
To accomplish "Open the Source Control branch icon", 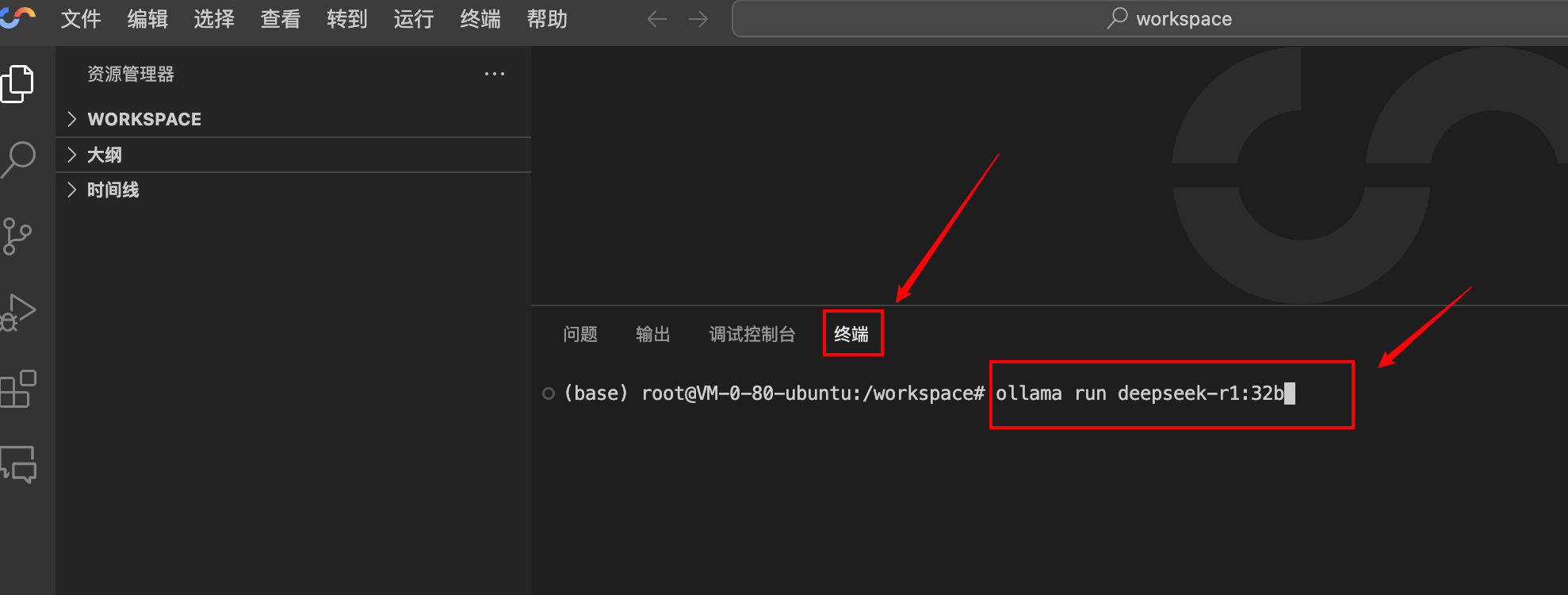I will coord(17,236).
